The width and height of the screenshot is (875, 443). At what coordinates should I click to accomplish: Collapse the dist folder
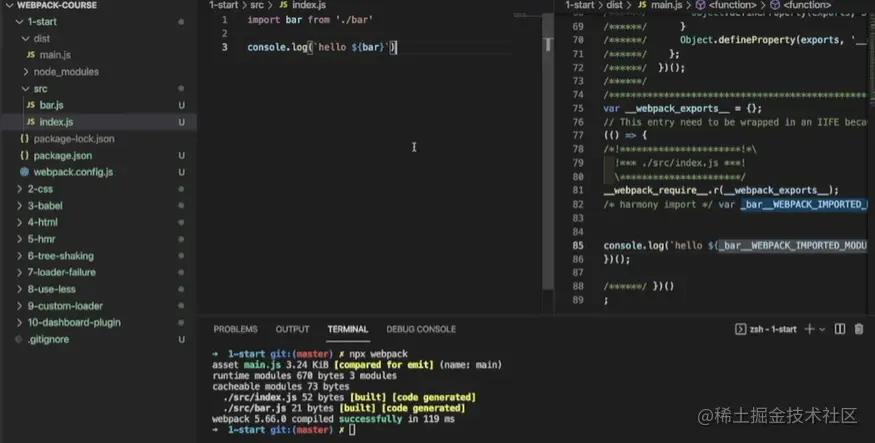(25, 38)
